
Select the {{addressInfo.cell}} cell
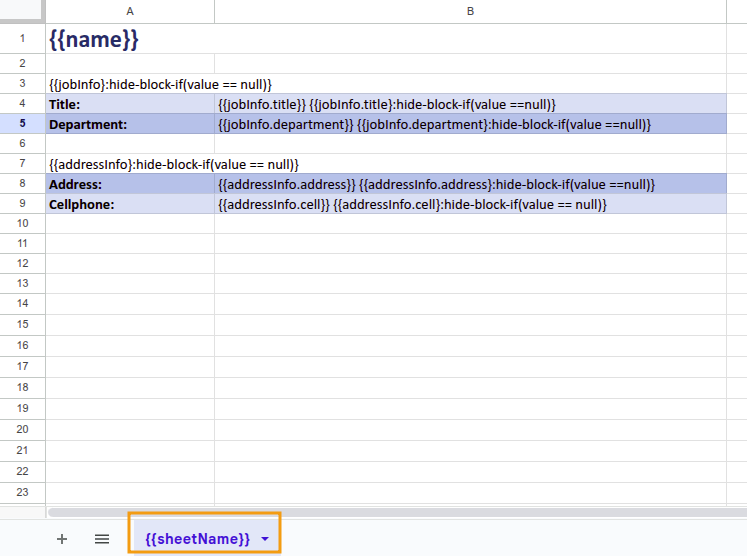pyautogui.click(x=470, y=204)
